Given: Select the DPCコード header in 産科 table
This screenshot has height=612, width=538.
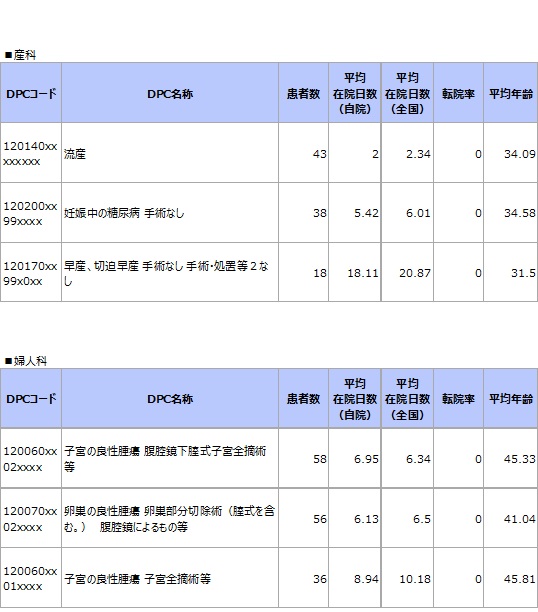Looking at the screenshot, I should click(x=31, y=93).
